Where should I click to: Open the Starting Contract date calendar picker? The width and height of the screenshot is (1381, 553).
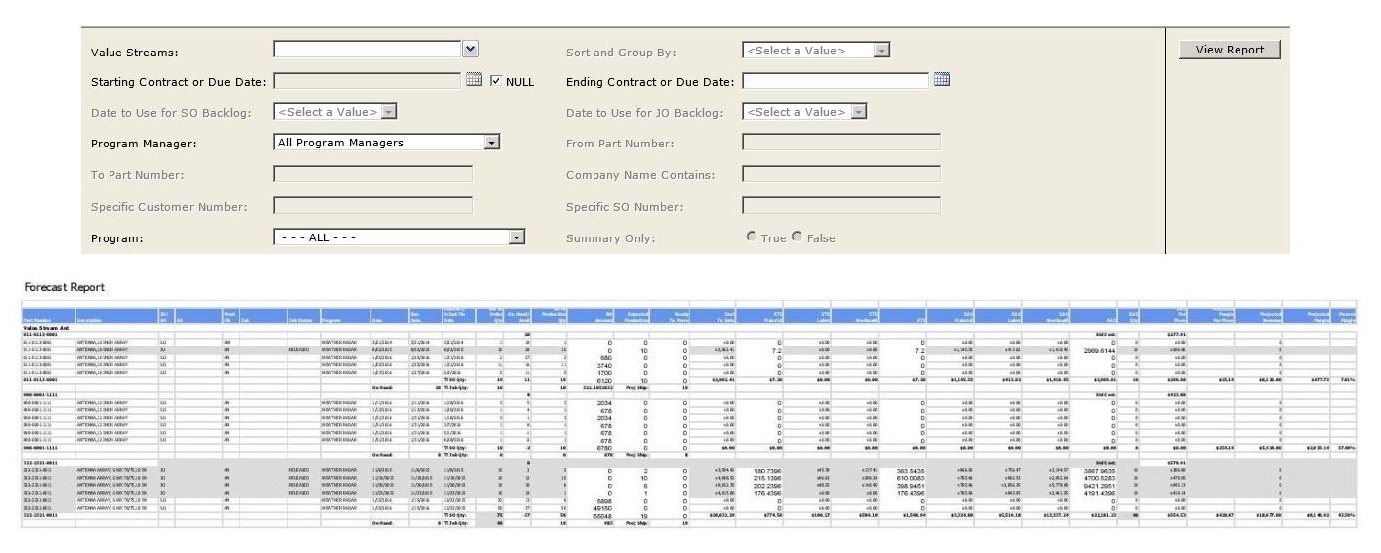coord(474,80)
